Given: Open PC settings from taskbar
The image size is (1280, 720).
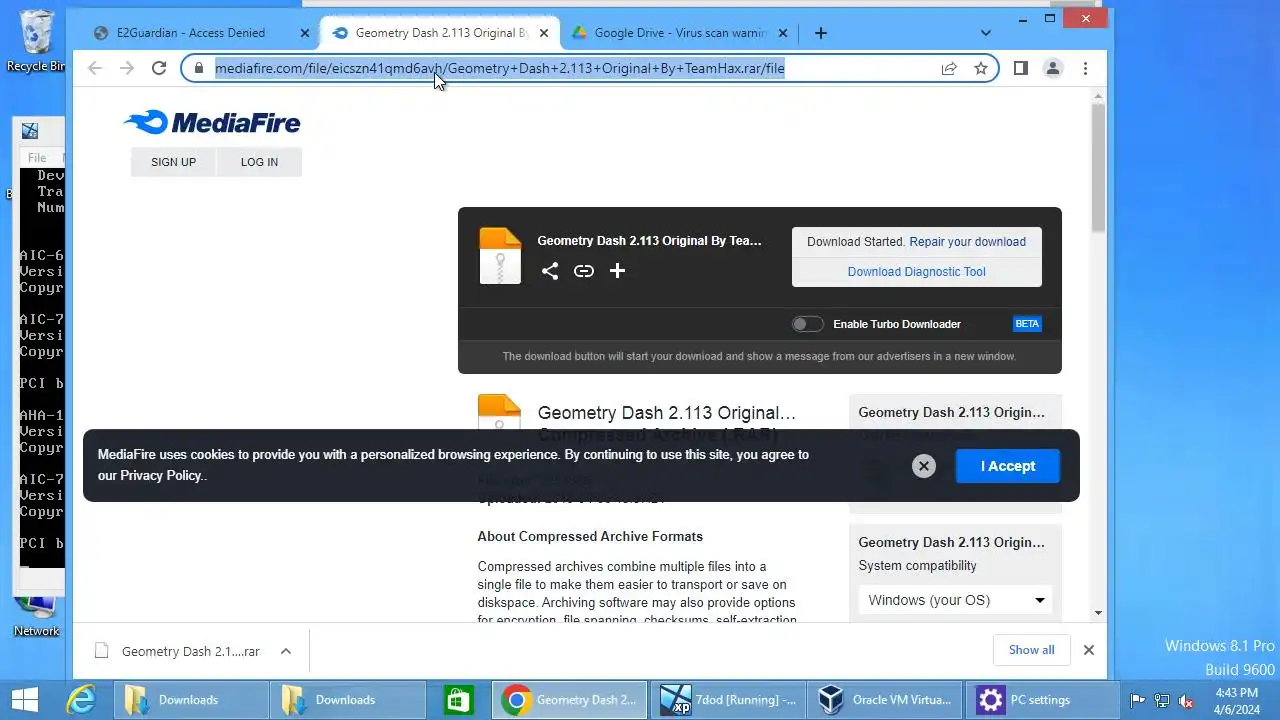Looking at the screenshot, I should (x=1043, y=699).
